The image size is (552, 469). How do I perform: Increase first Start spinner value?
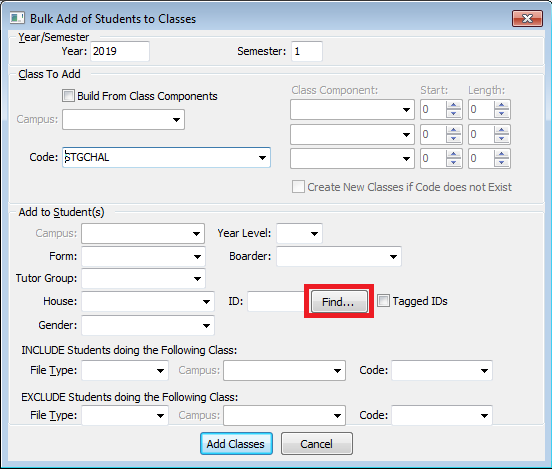coord(454,105)
